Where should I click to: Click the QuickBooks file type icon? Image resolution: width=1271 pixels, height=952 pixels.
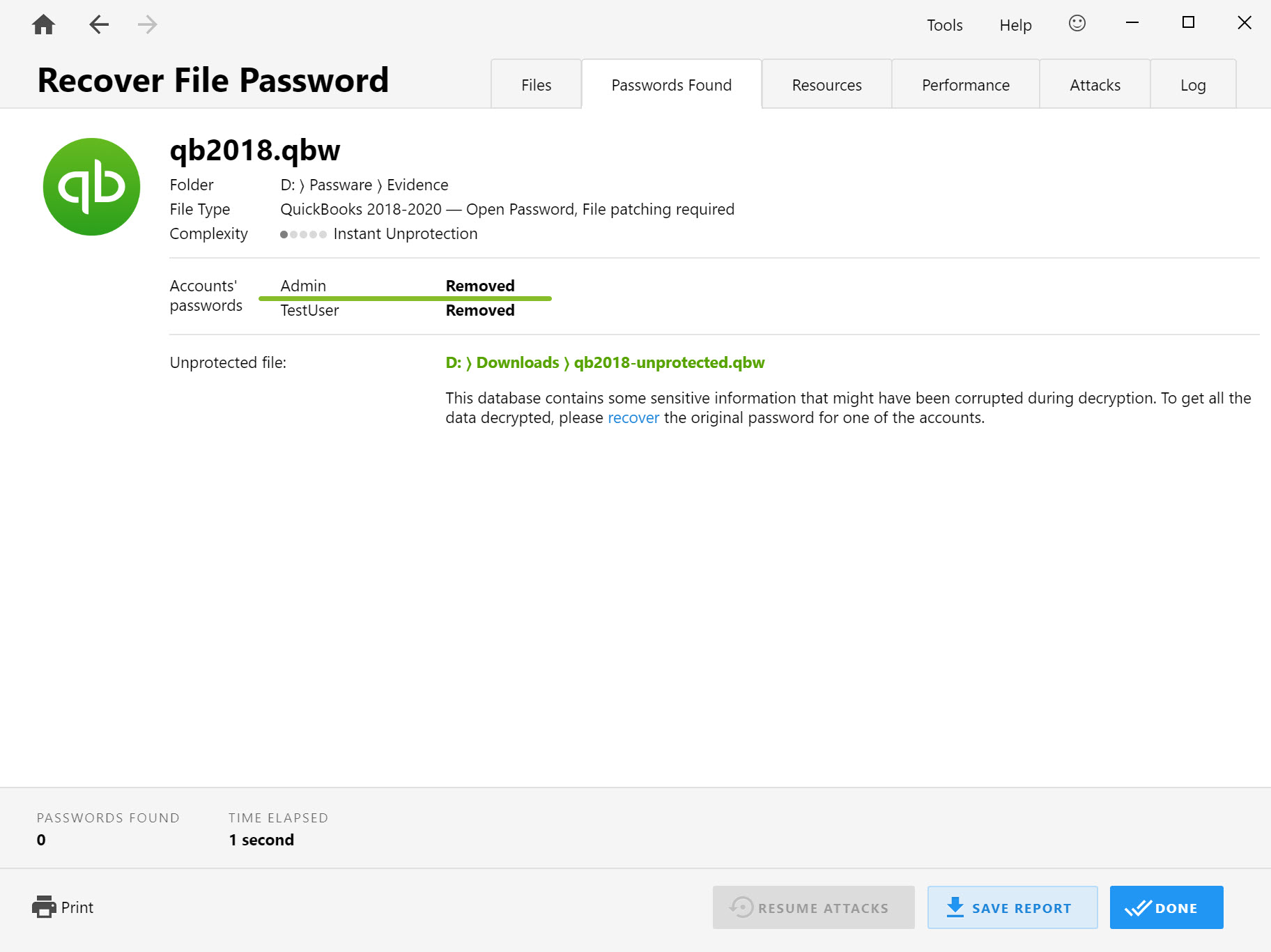pos(91,186)
